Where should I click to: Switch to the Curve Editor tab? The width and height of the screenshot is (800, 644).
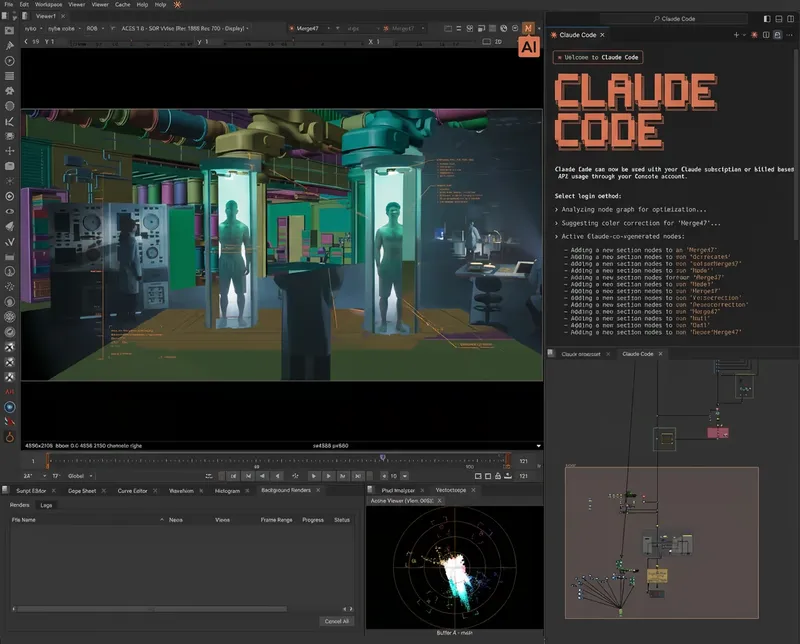point(134,491)
